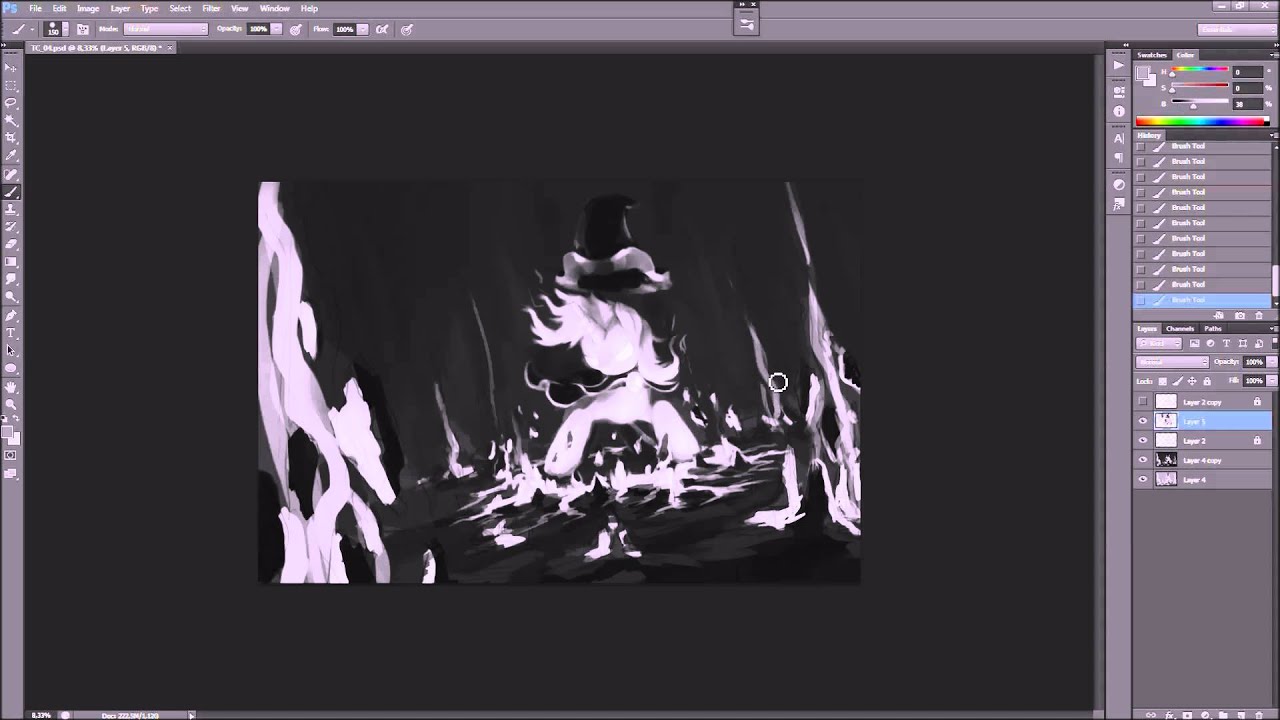Expand the Opacity dropdown arrow in options bar
Viewport: 1280px width, 720px height.
tap(277, 29)
